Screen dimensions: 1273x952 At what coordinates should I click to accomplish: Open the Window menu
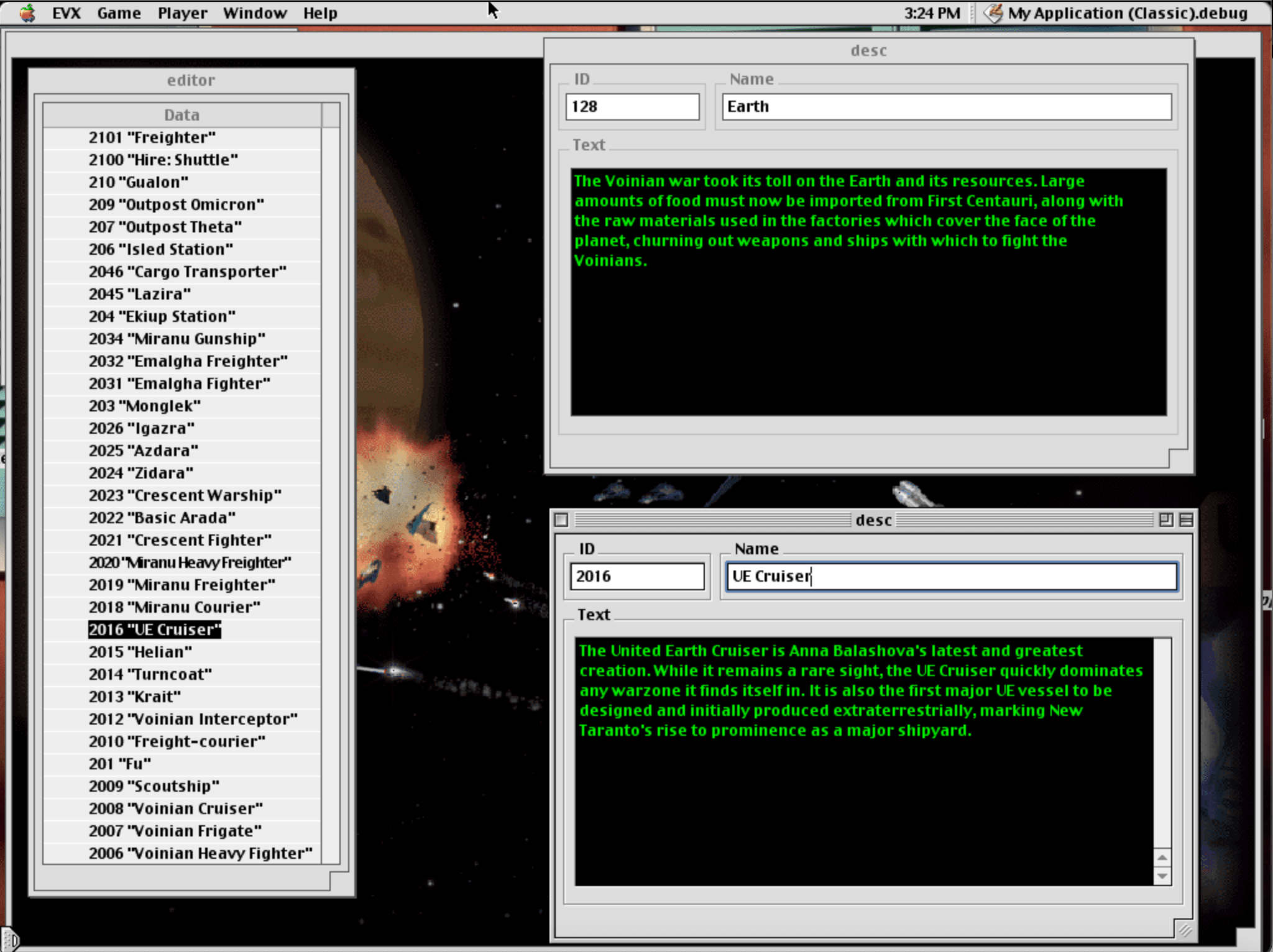tap(255, 13)
